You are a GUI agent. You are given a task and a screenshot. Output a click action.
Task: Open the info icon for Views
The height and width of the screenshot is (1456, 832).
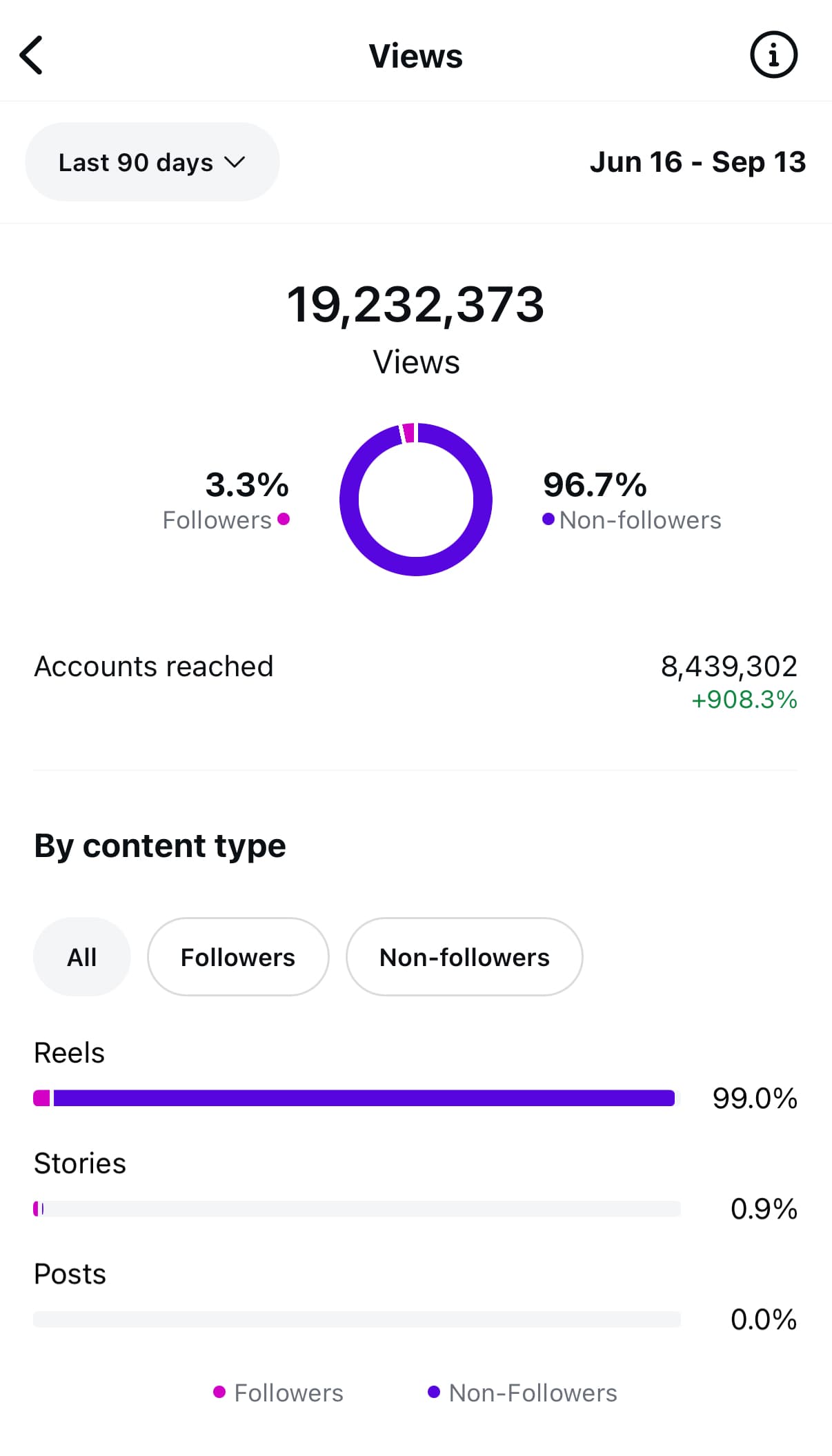(773, 55)
